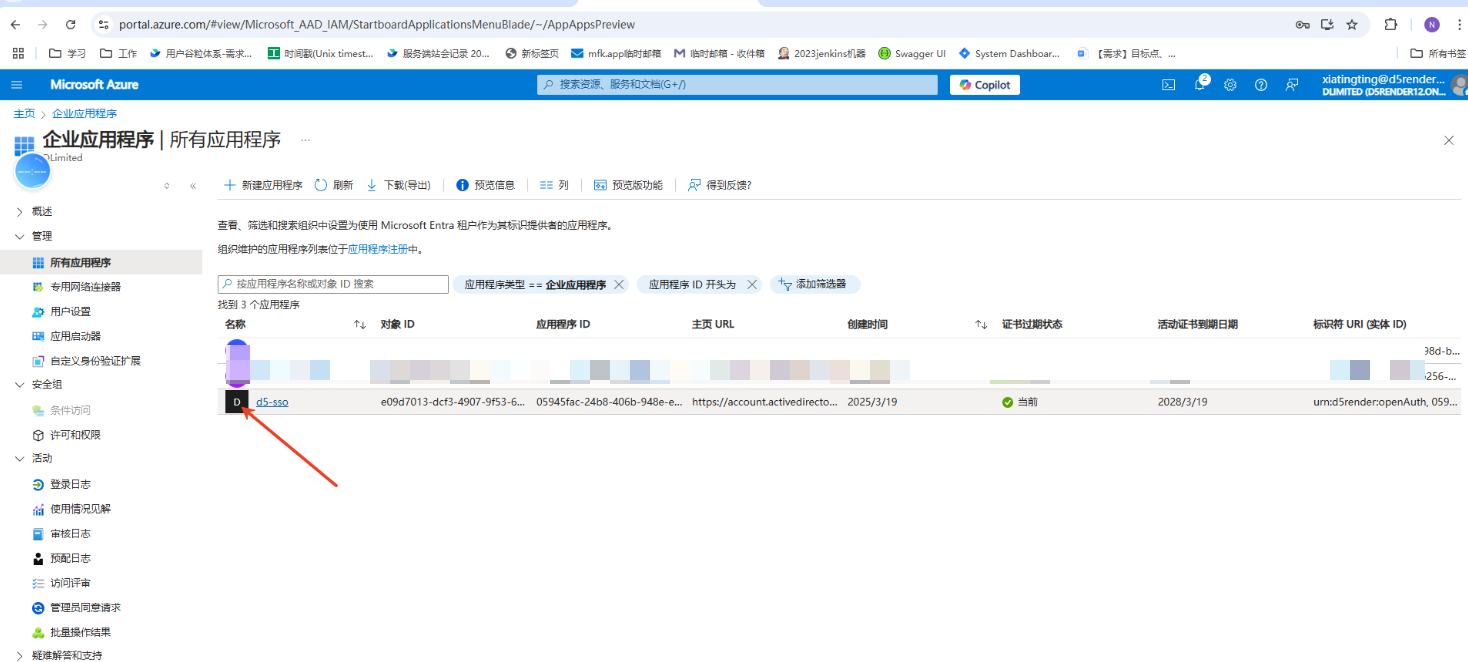Click the 证书过期状态 column header
The height and width of the screenshot is (662, 1468).
click(1032, 325)
